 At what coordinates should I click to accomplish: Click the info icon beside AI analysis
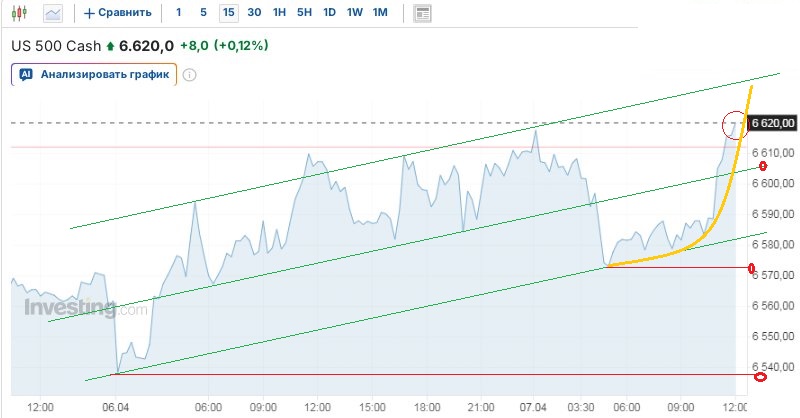click(x=190, y=74)
